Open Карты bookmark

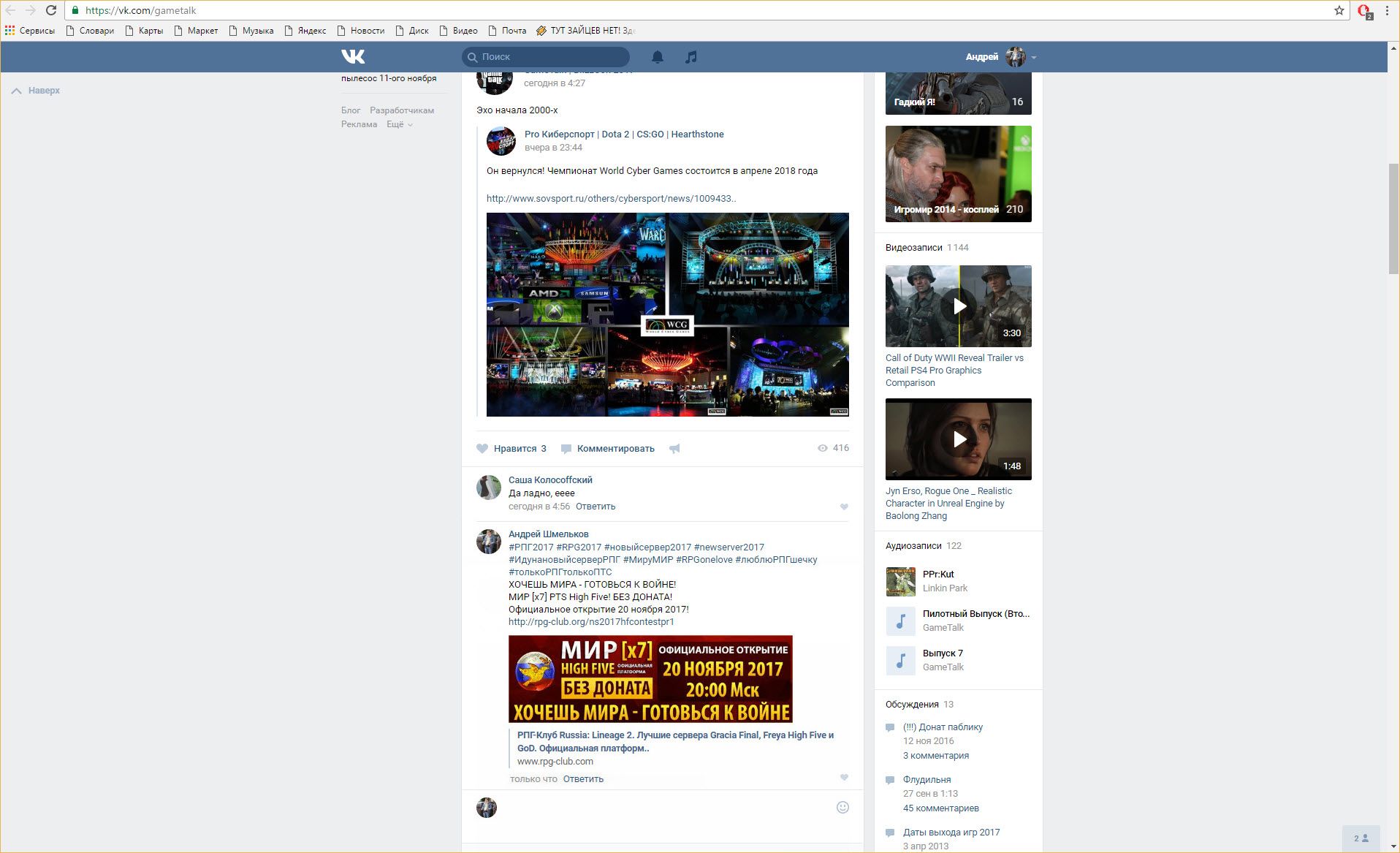[144, 31]
